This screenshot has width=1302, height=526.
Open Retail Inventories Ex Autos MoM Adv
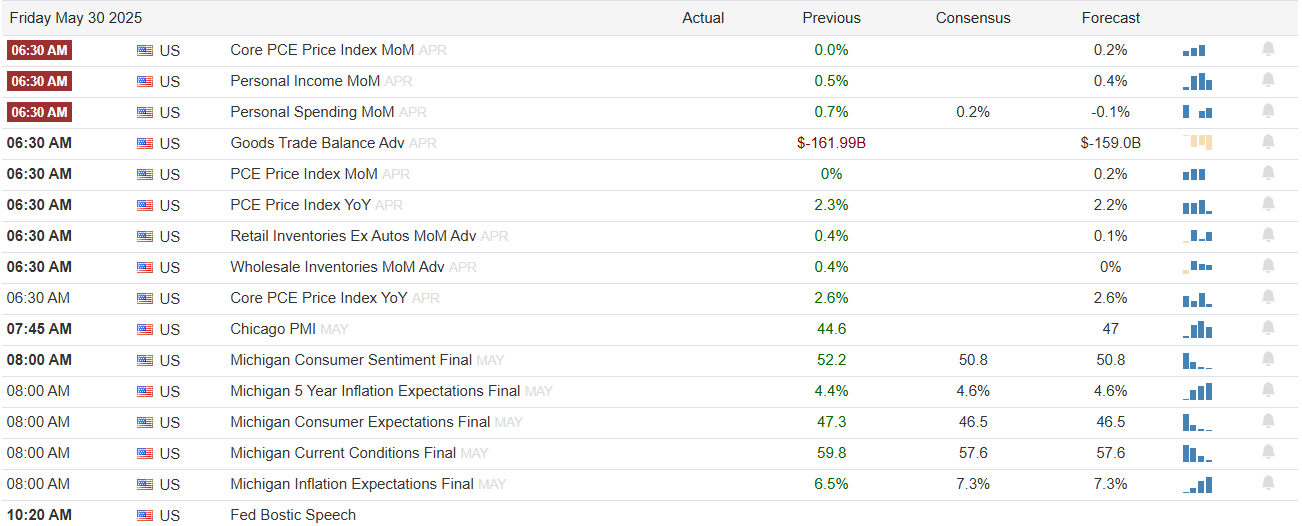click(x=353, y=236)
